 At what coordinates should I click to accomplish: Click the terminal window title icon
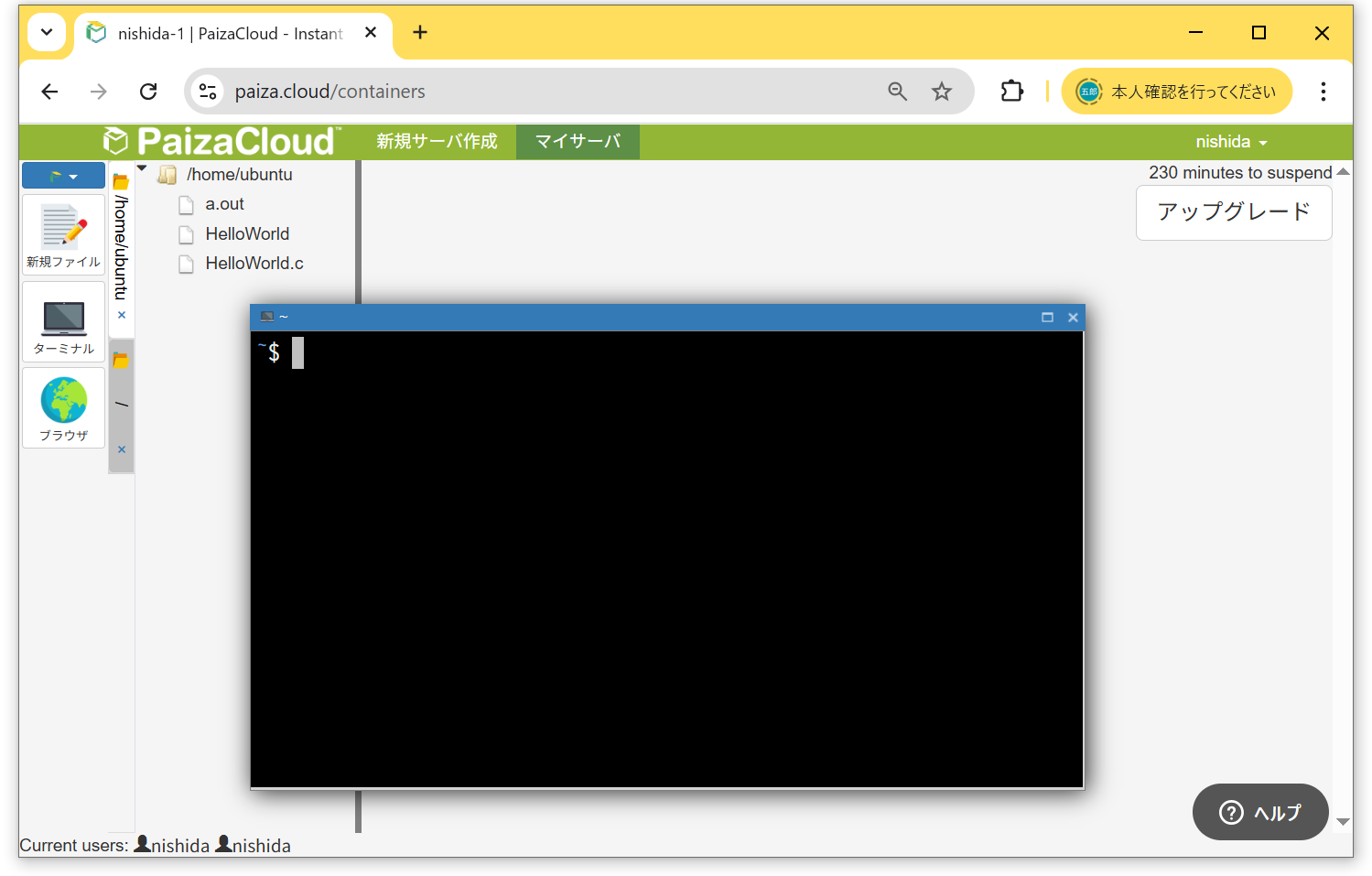click(267, 317)
